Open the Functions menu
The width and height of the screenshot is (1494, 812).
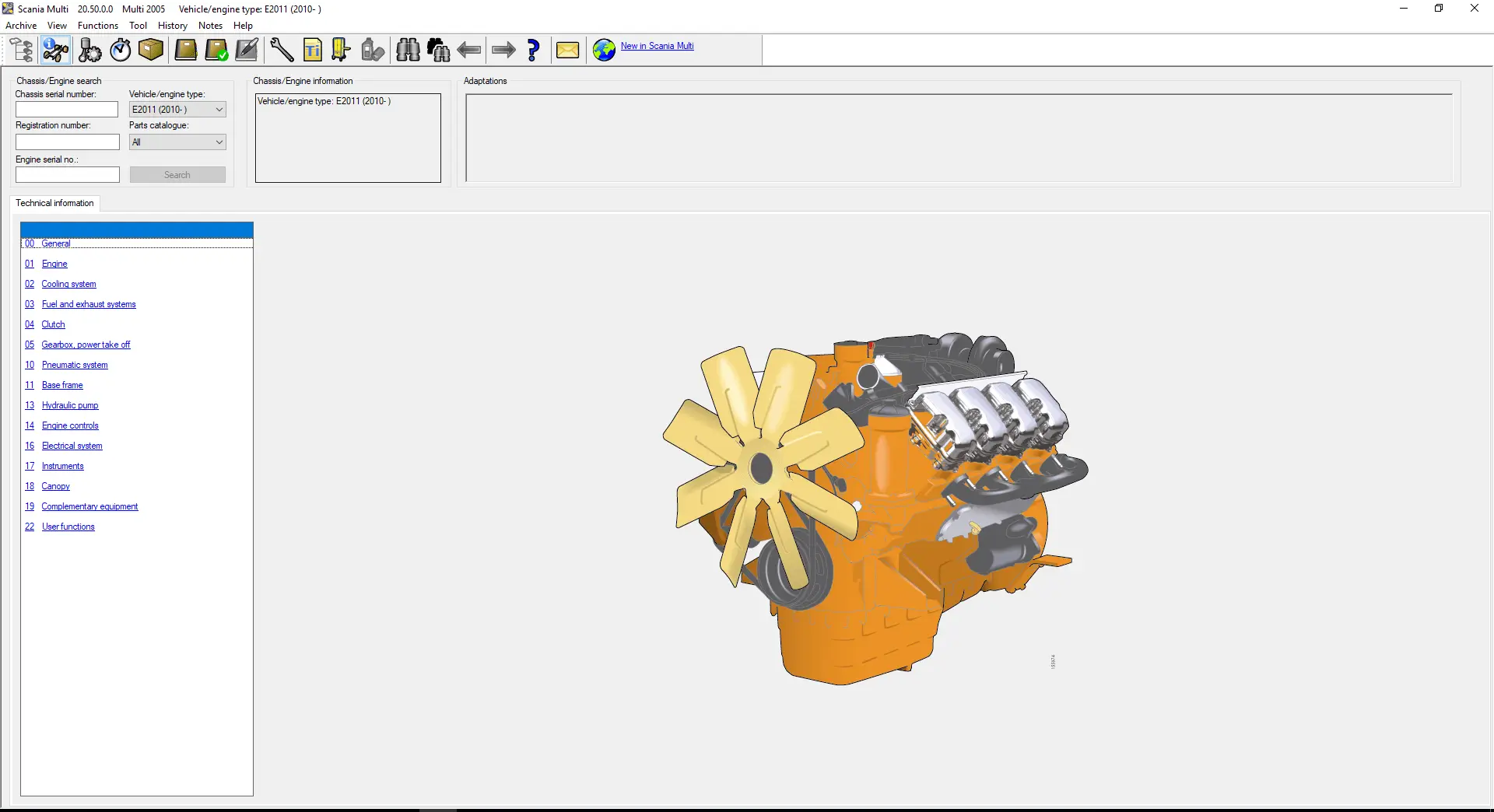pyautogui.click(x=98, y=26)
